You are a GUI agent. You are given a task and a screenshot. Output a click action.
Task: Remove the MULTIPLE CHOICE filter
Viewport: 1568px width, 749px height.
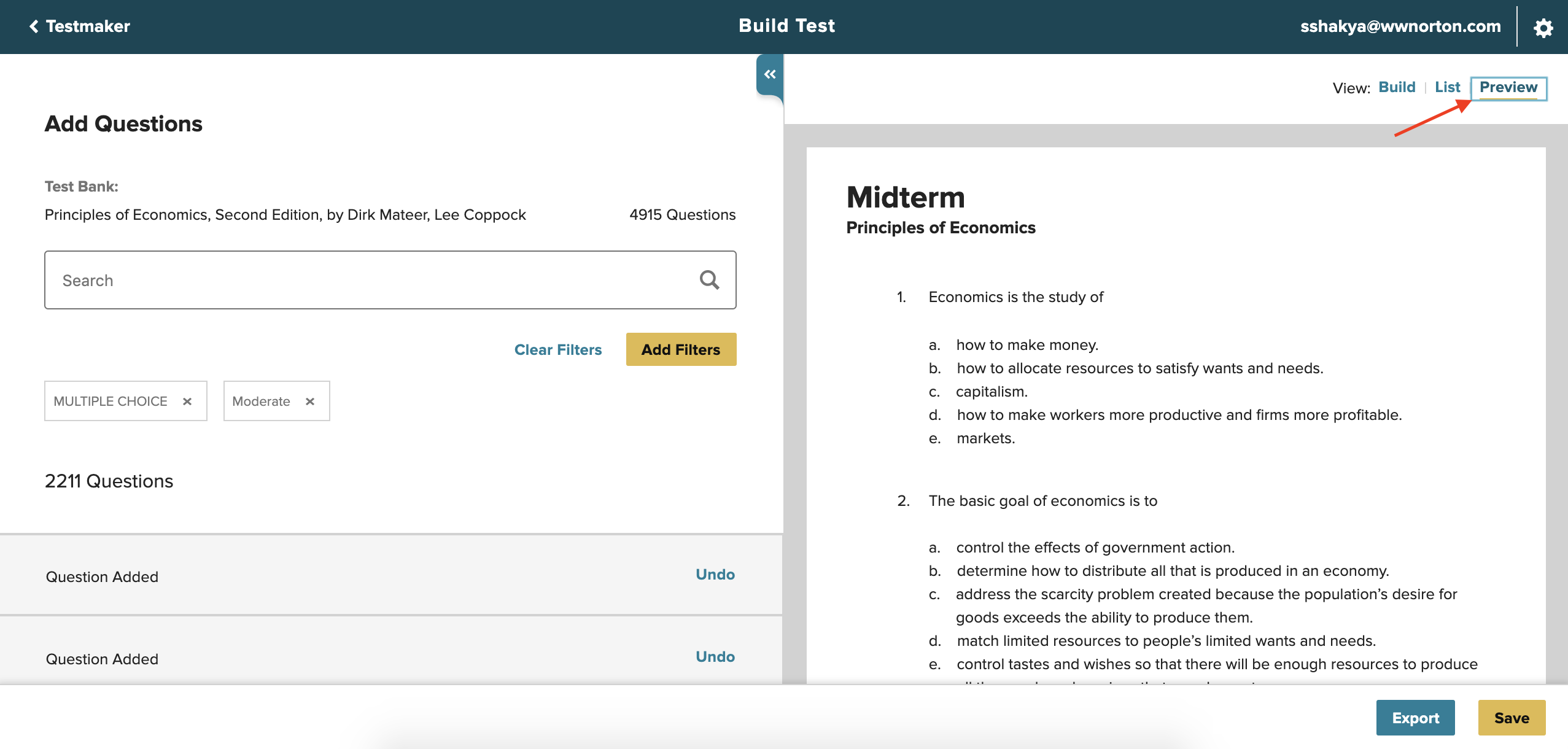[187, 402]
